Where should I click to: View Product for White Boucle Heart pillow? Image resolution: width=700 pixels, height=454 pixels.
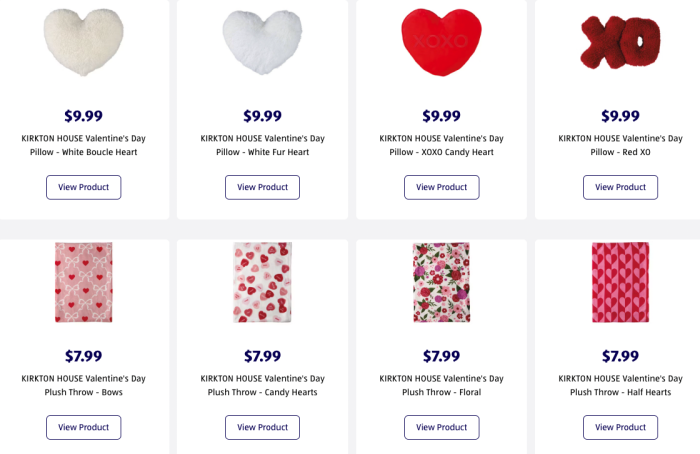click(x=83, y=187)
